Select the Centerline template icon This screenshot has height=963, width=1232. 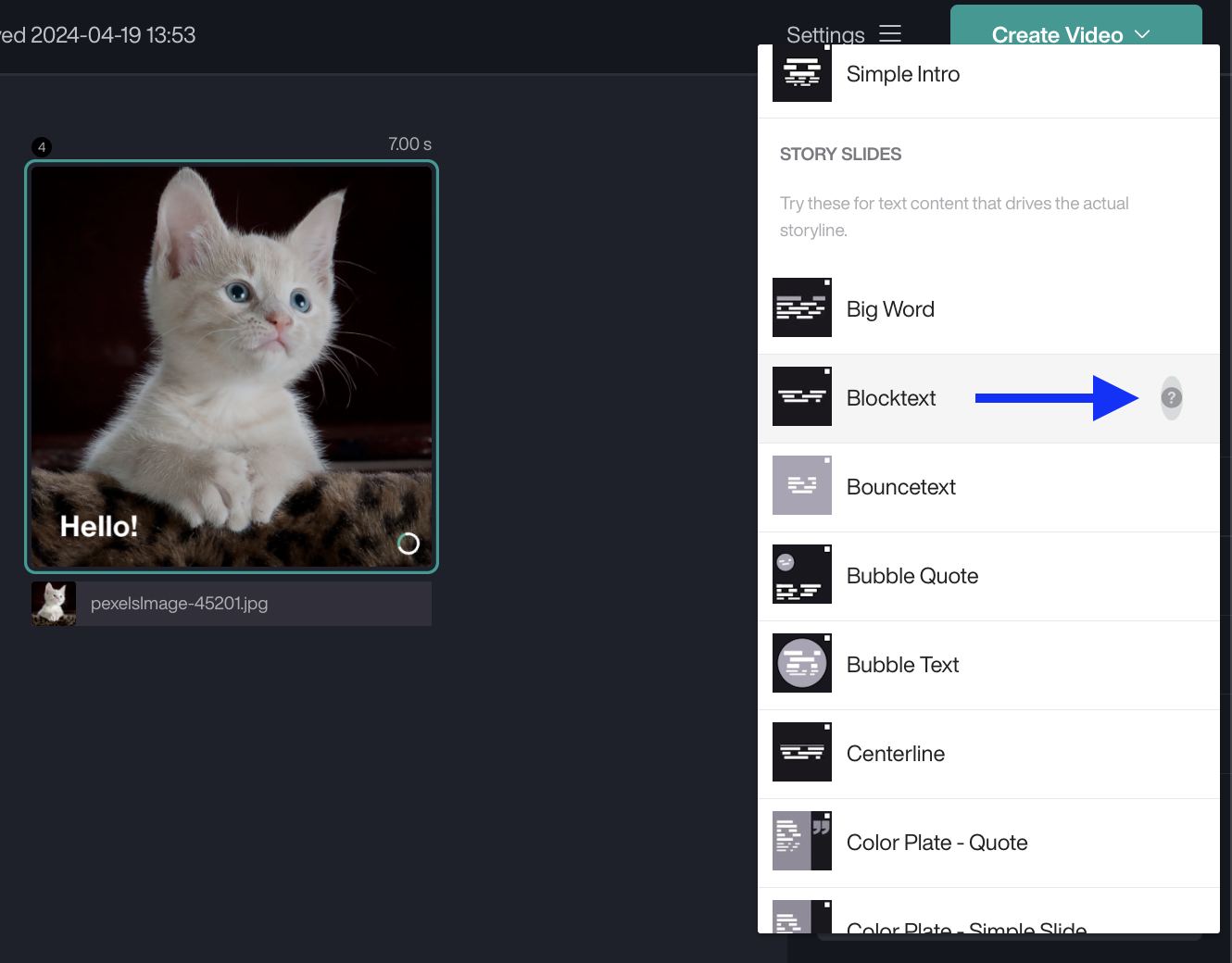click(x=801, y=752)
